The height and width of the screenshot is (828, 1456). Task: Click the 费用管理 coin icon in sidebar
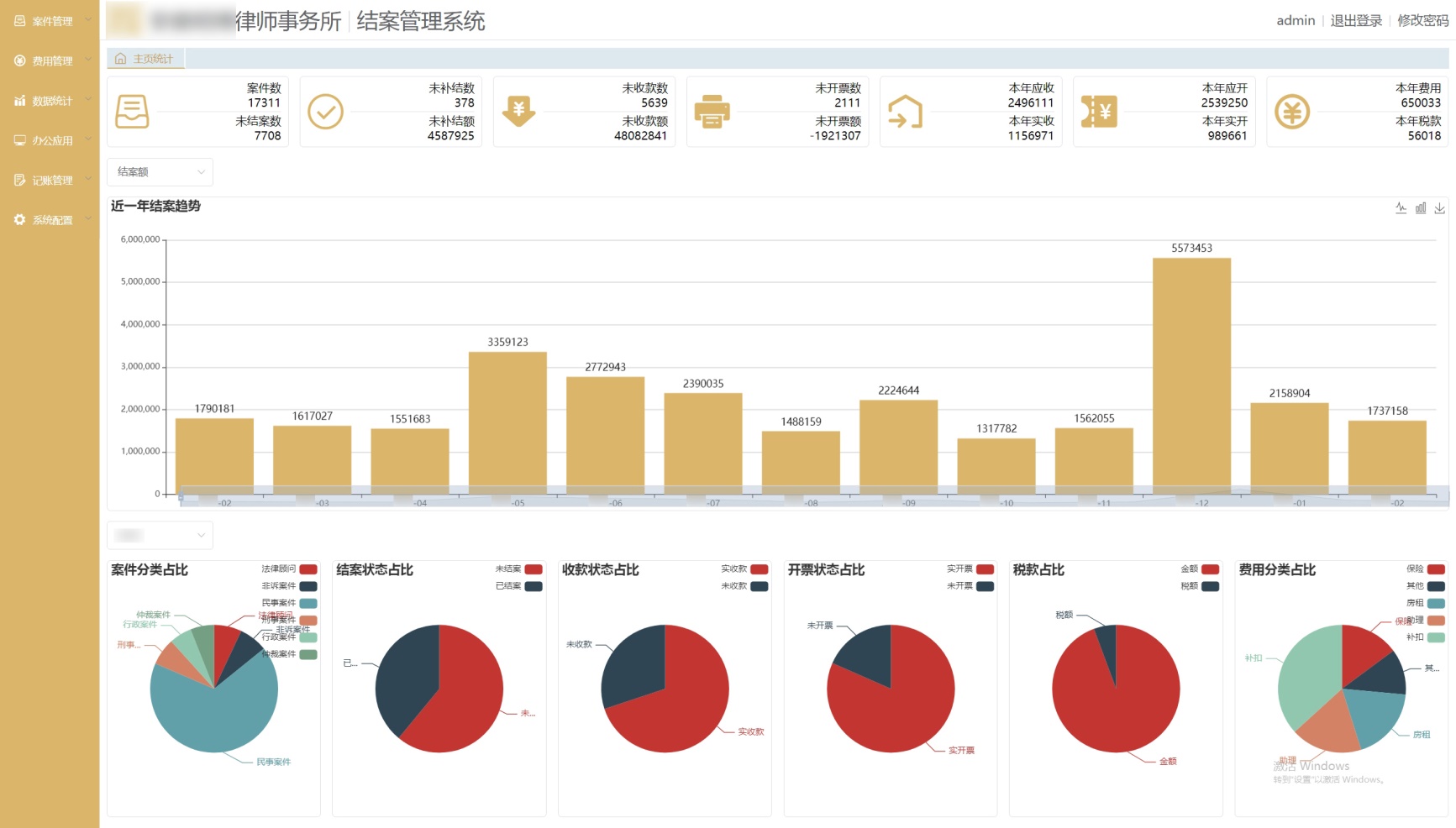[19, 60]
